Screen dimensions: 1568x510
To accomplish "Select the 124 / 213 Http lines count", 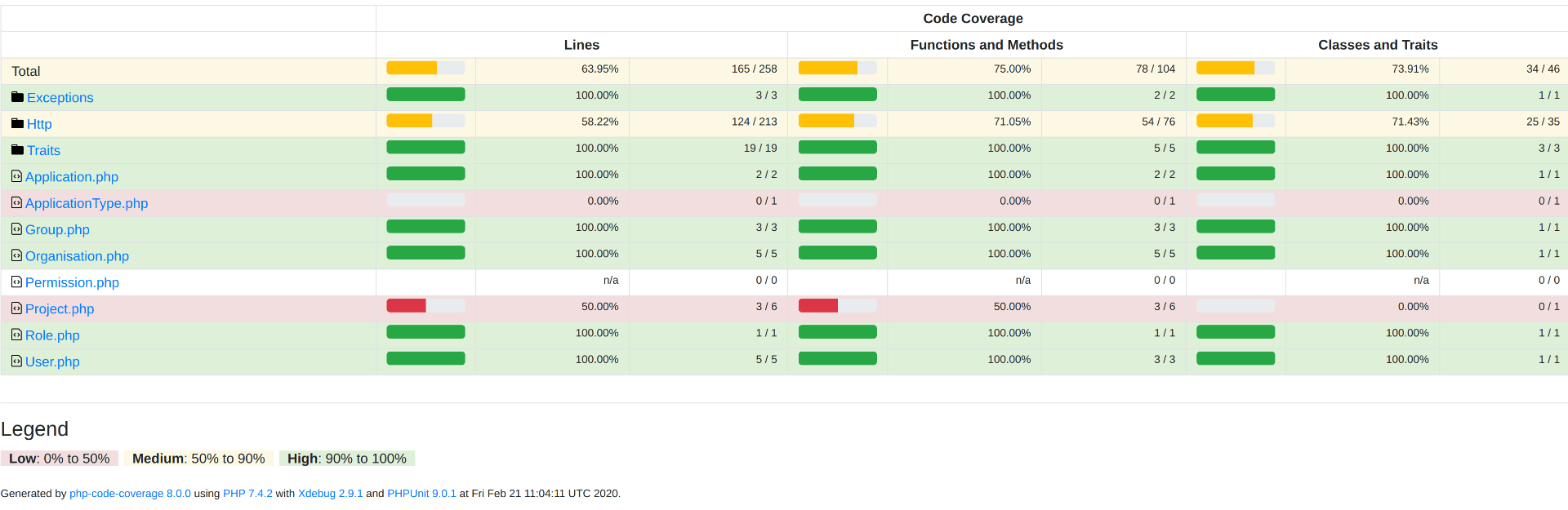I will (x=754, y=122).
